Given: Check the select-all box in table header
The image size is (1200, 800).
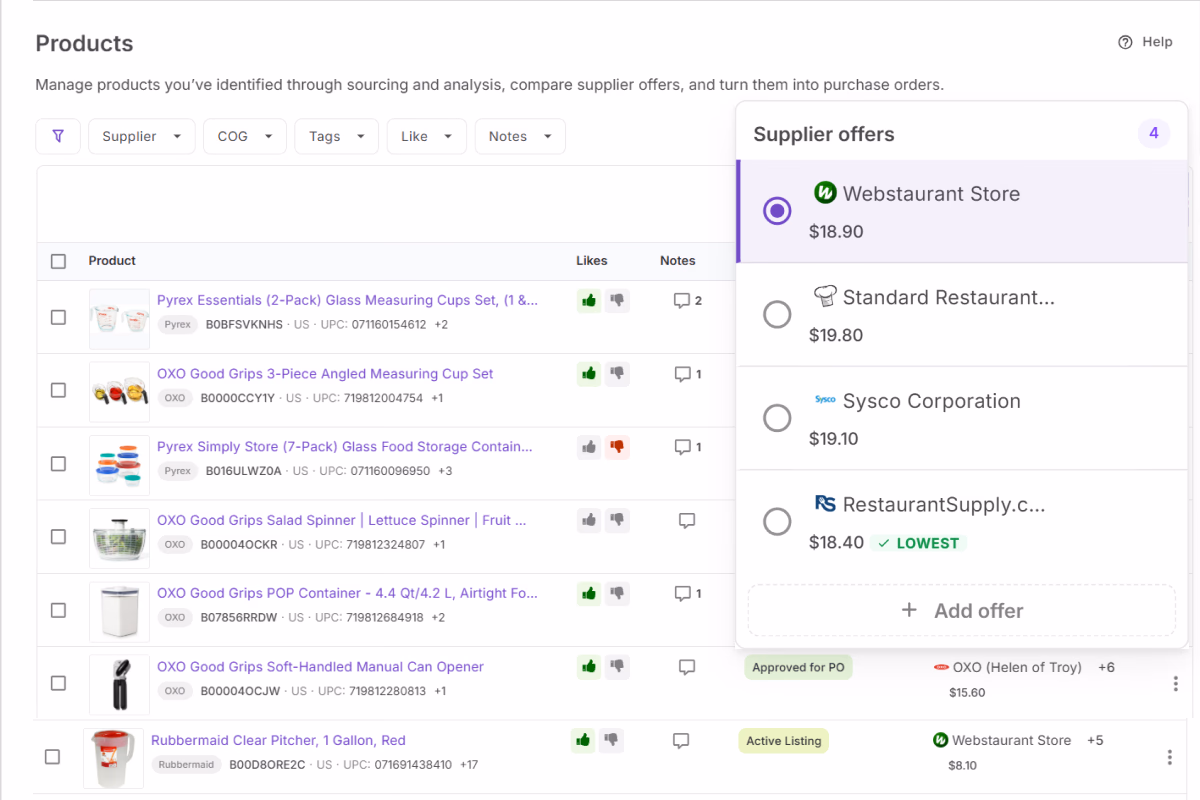Looking at the screenshot, I should pyautogui.click(x=58, y=261).
